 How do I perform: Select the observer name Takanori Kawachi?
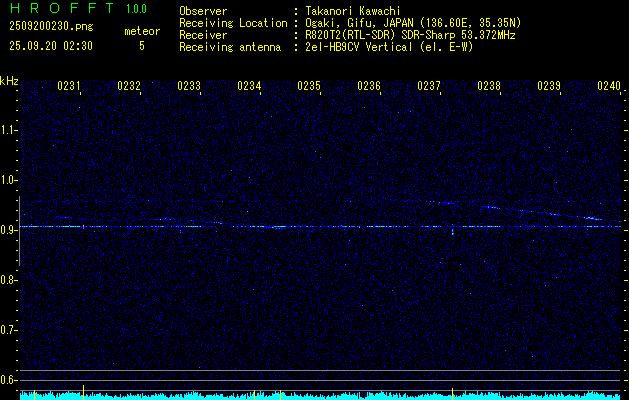pos(353,11)
